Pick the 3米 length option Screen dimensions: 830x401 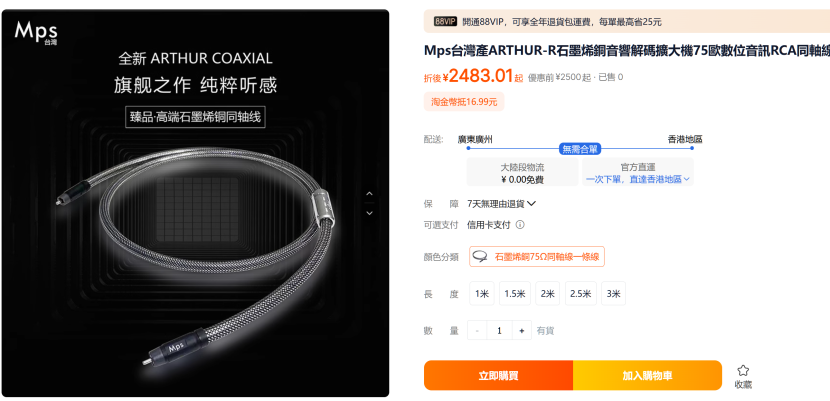click(x=614, y=294)
